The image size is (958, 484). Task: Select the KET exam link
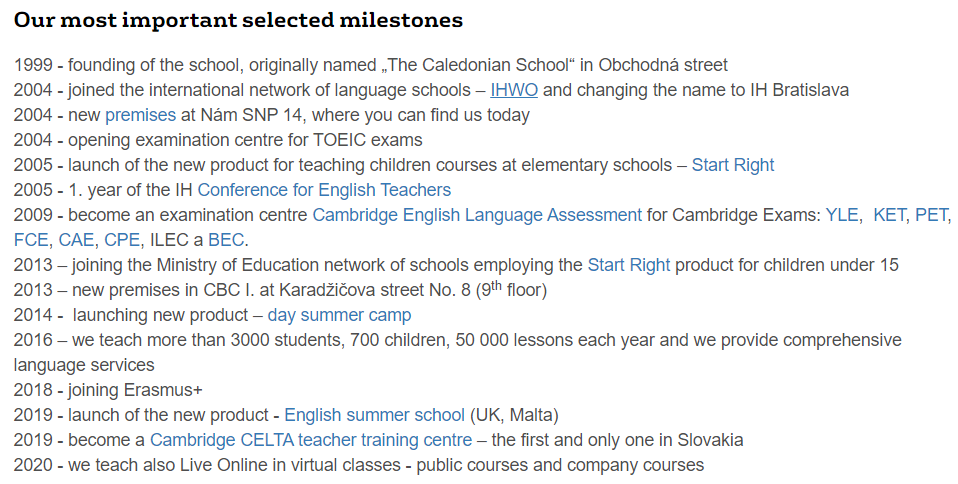pyautogui.click(x=890, y=215)
